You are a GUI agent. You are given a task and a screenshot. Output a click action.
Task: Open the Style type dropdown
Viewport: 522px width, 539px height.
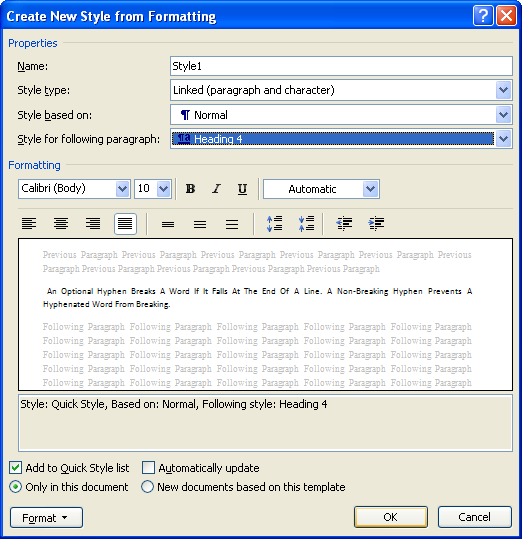pyautogui.click(x=503, y=90)
